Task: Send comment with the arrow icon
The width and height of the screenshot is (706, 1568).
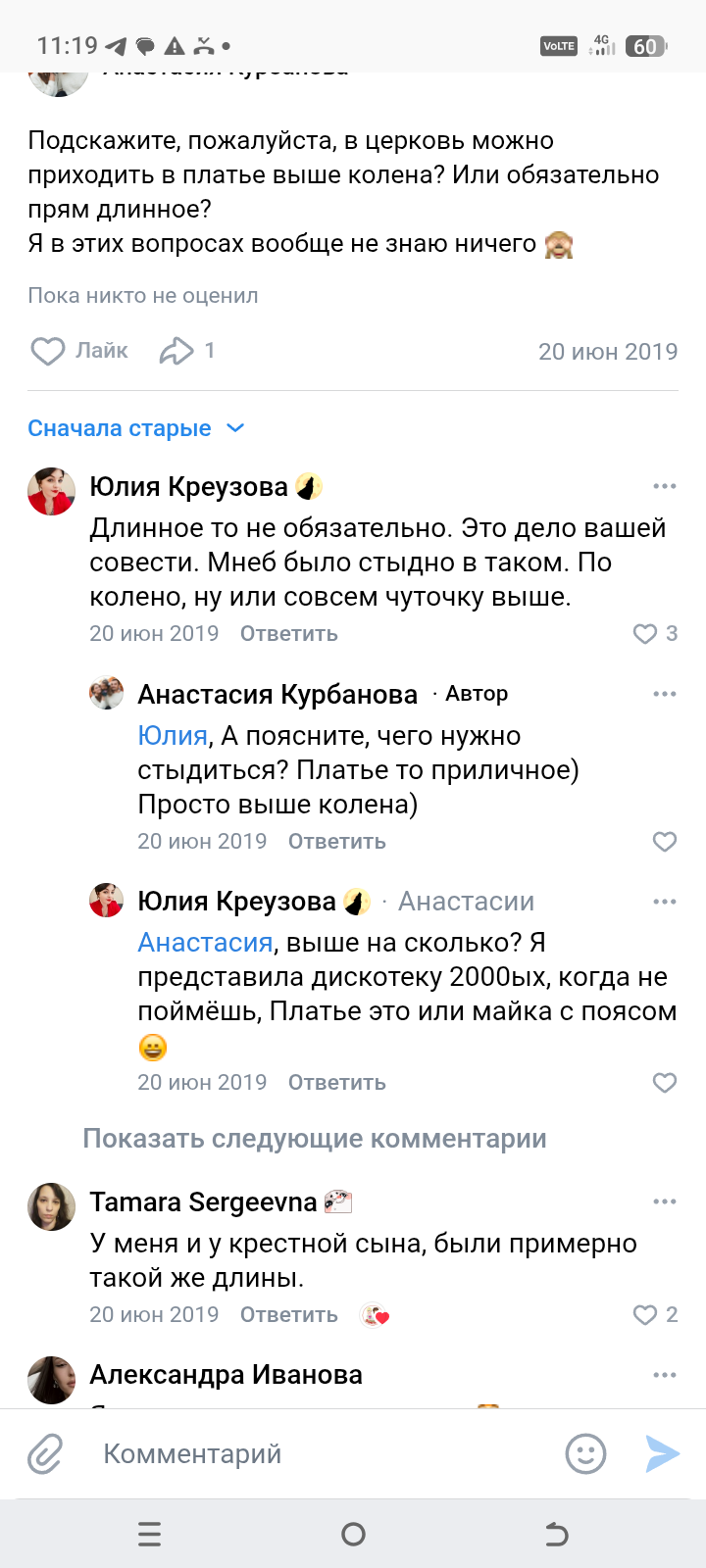Action: pyautogui.click(x=662, y=1454)
